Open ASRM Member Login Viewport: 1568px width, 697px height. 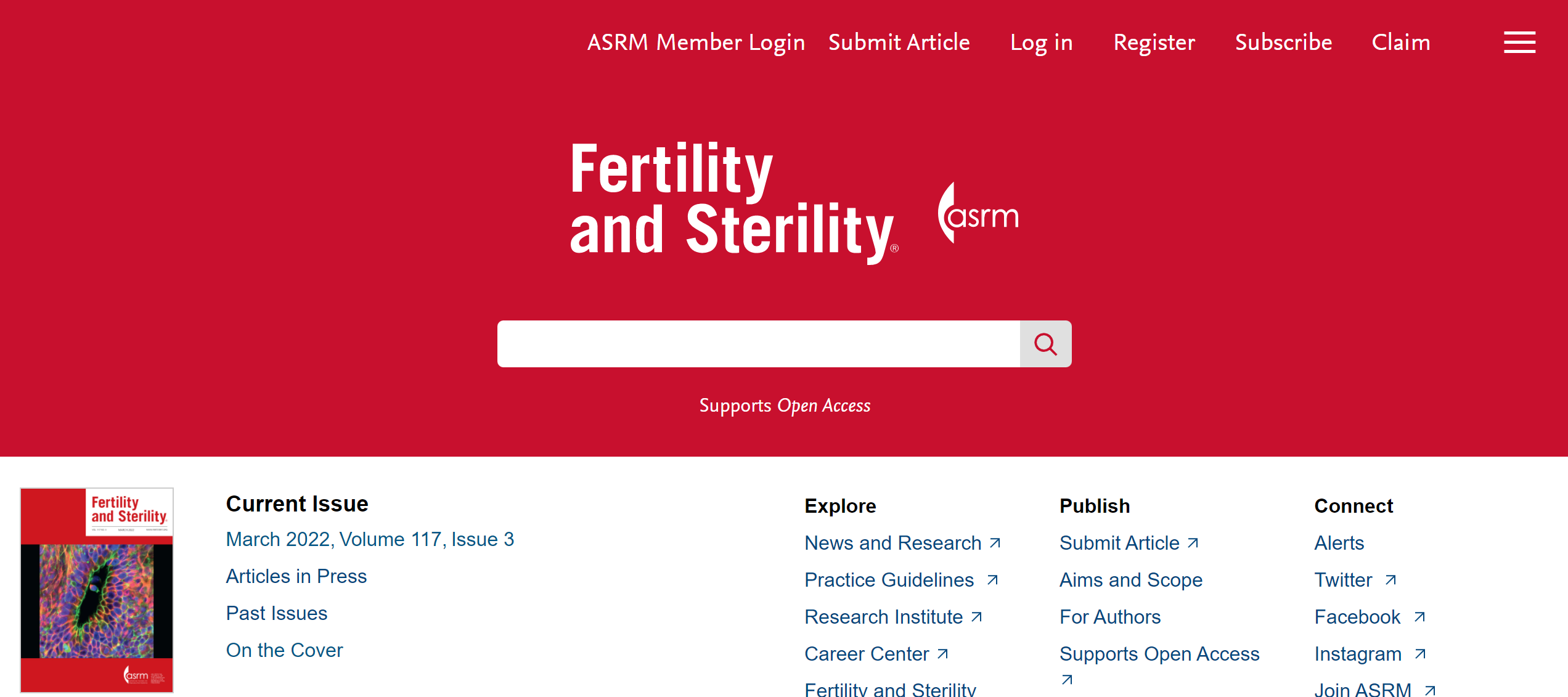(696, 43)
